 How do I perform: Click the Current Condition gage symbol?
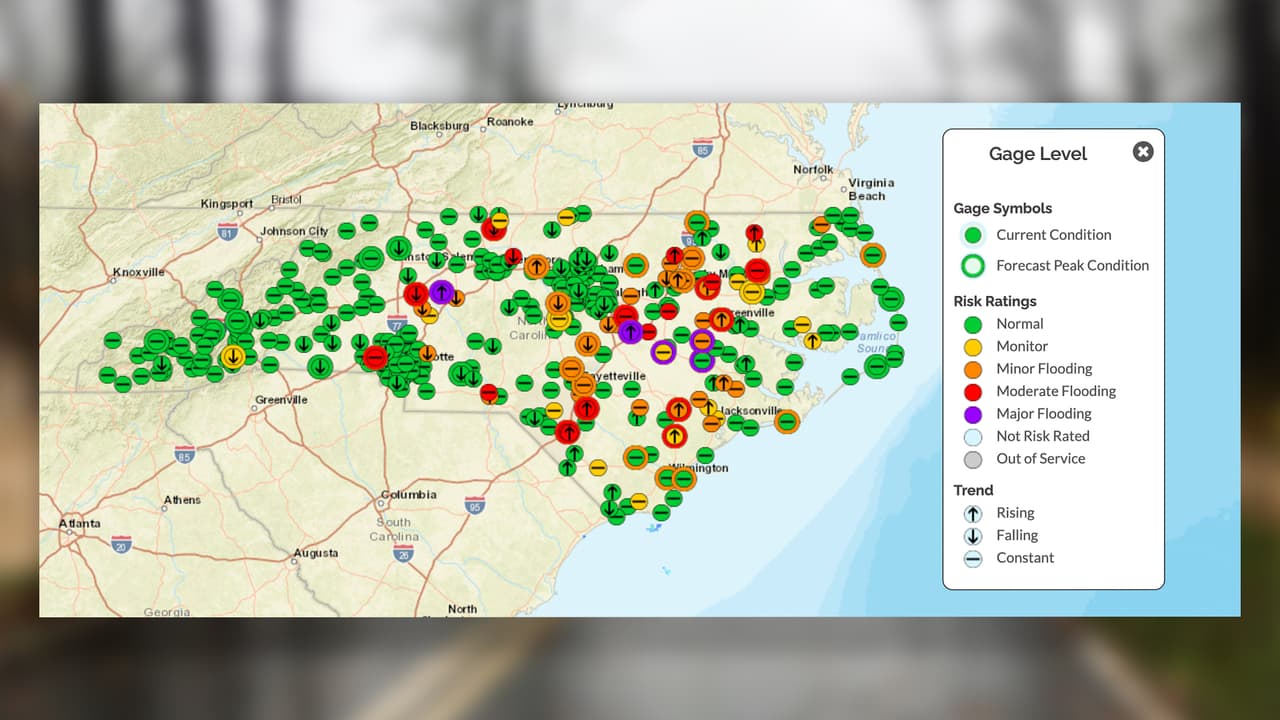(x=973, y=235)
